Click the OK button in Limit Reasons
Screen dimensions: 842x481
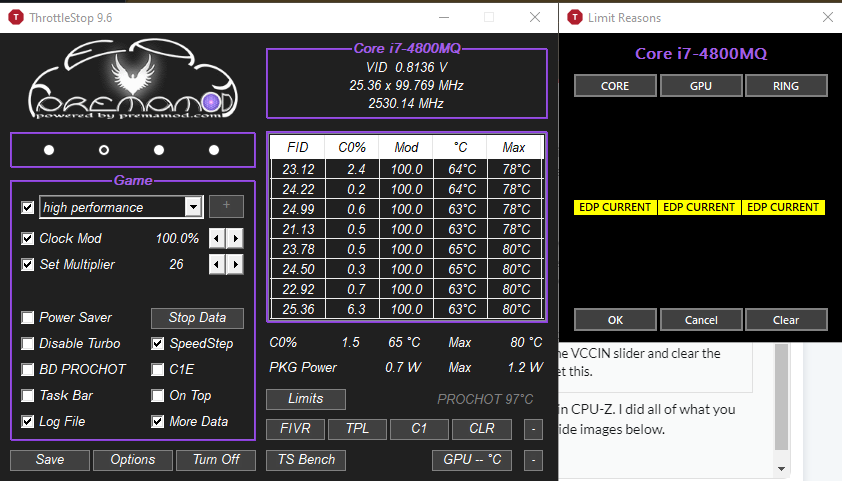click(x=615, y=320)
